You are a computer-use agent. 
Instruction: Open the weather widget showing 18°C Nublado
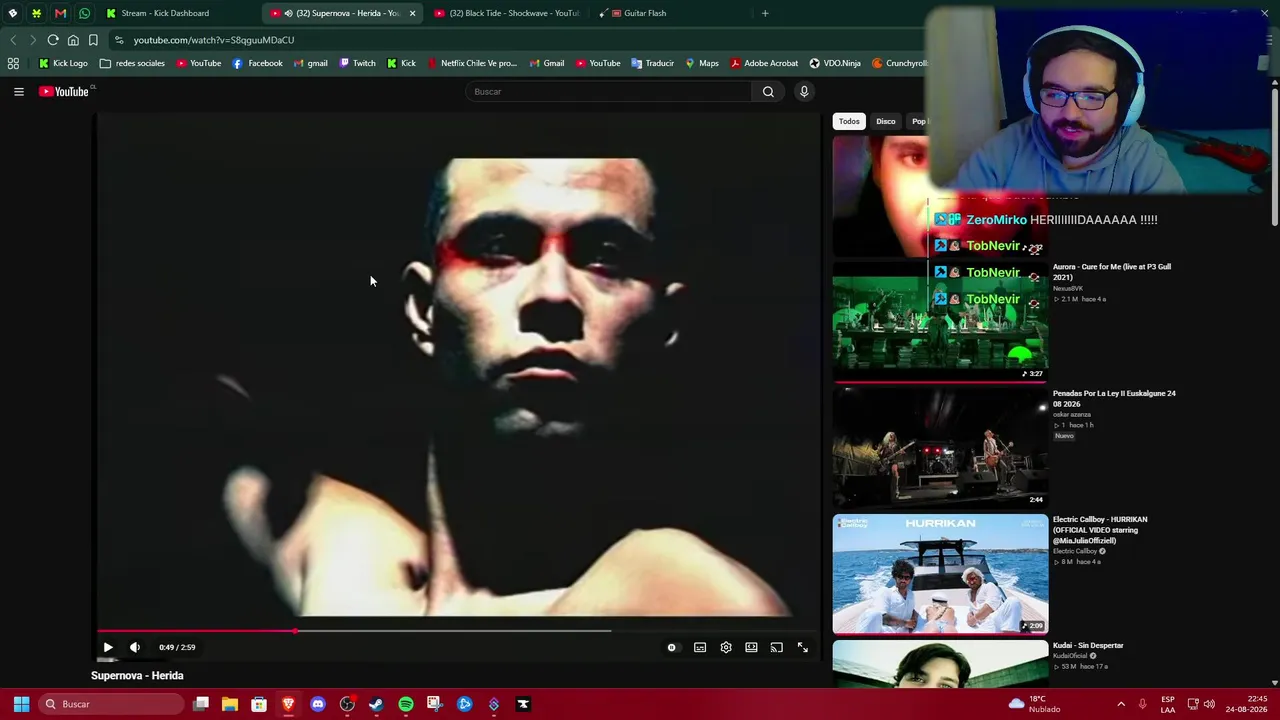[x=1035, y=704]
